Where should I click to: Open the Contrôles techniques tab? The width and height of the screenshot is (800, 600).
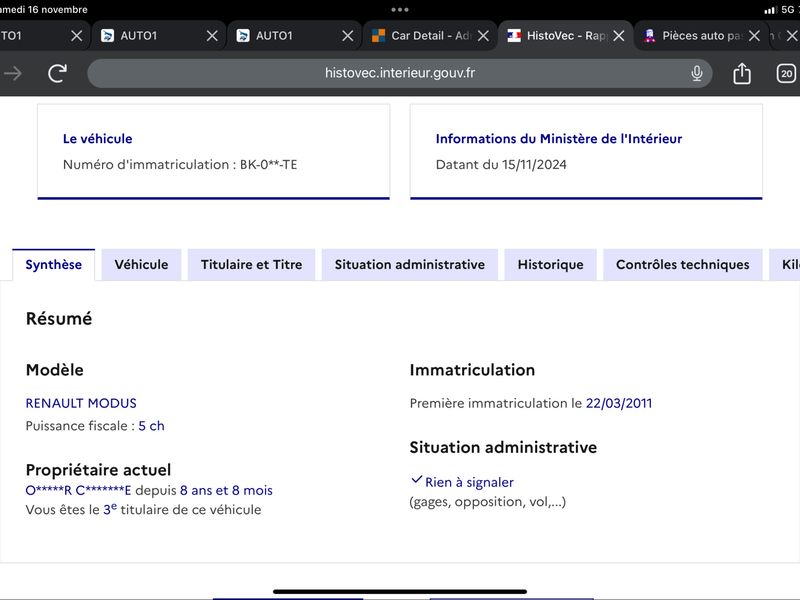[x=683, y=265]
